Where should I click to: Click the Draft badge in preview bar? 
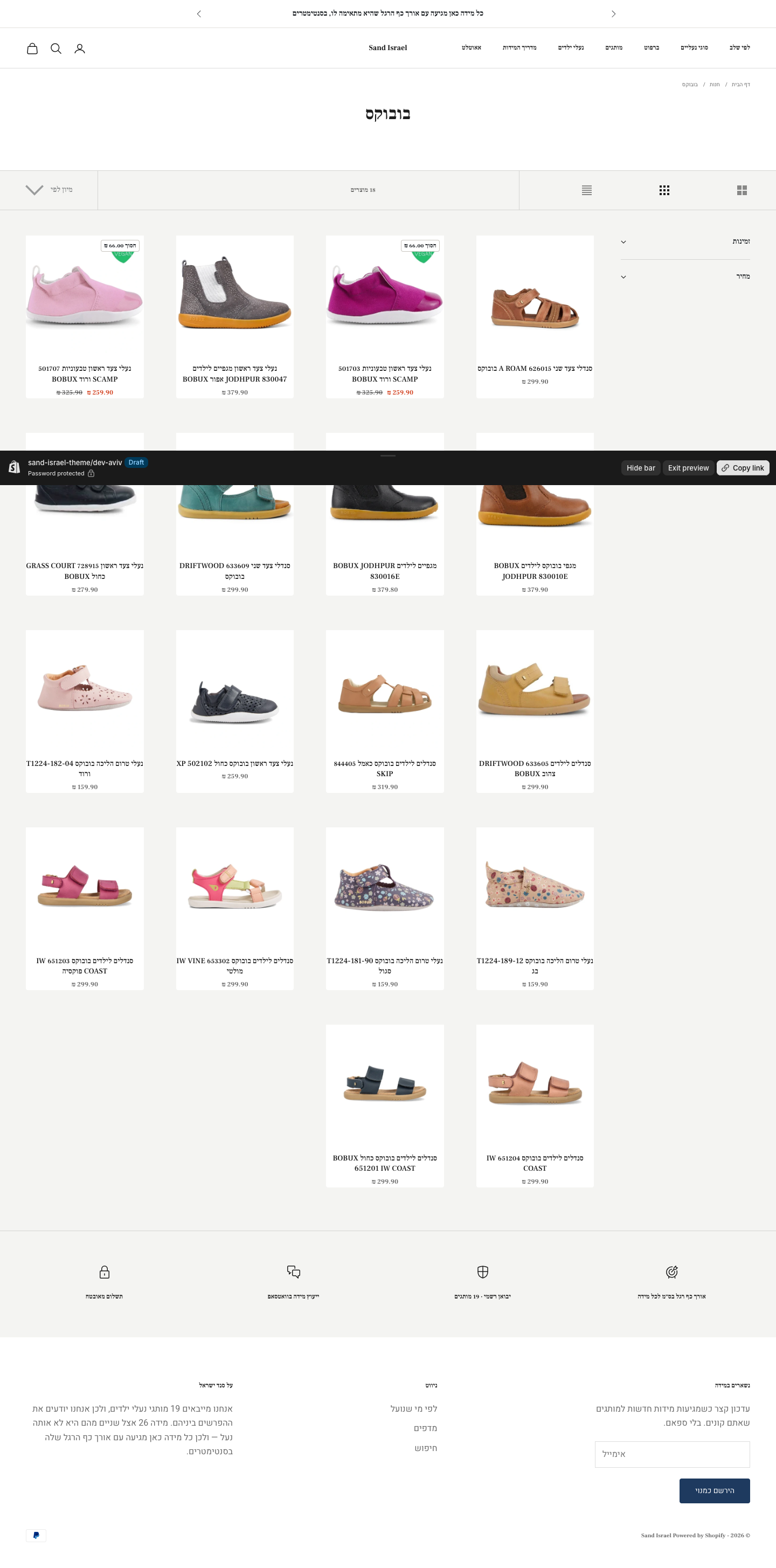click(136, 462)
